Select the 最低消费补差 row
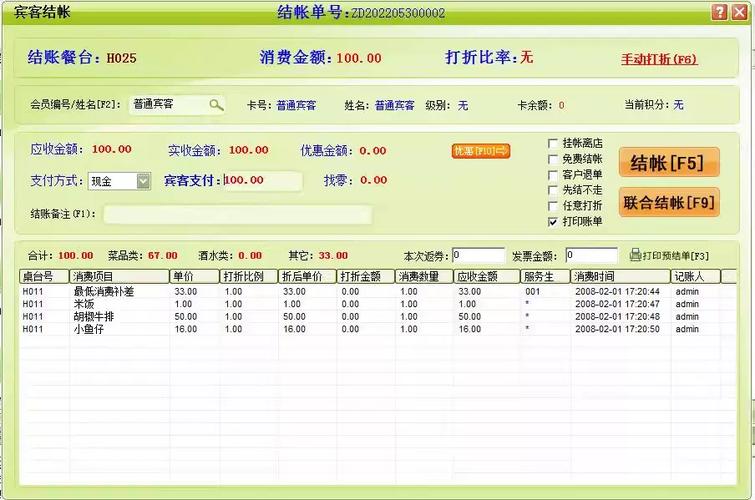This screenshot has height=500, width=755. click(x=378, y=291)
